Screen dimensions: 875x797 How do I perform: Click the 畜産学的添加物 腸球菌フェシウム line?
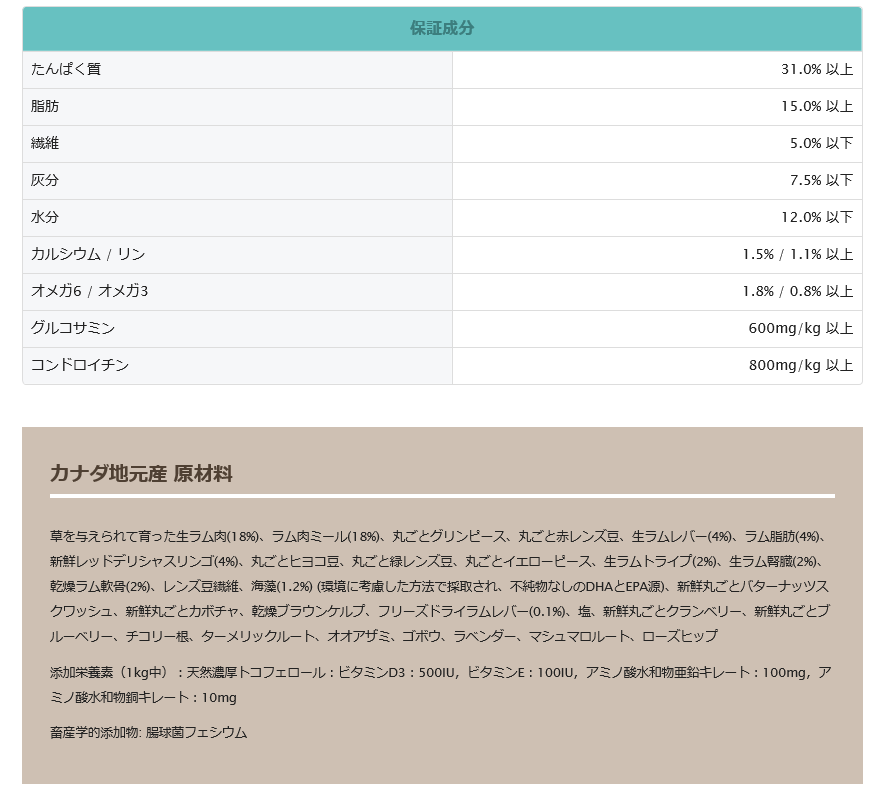coord(148,732)
